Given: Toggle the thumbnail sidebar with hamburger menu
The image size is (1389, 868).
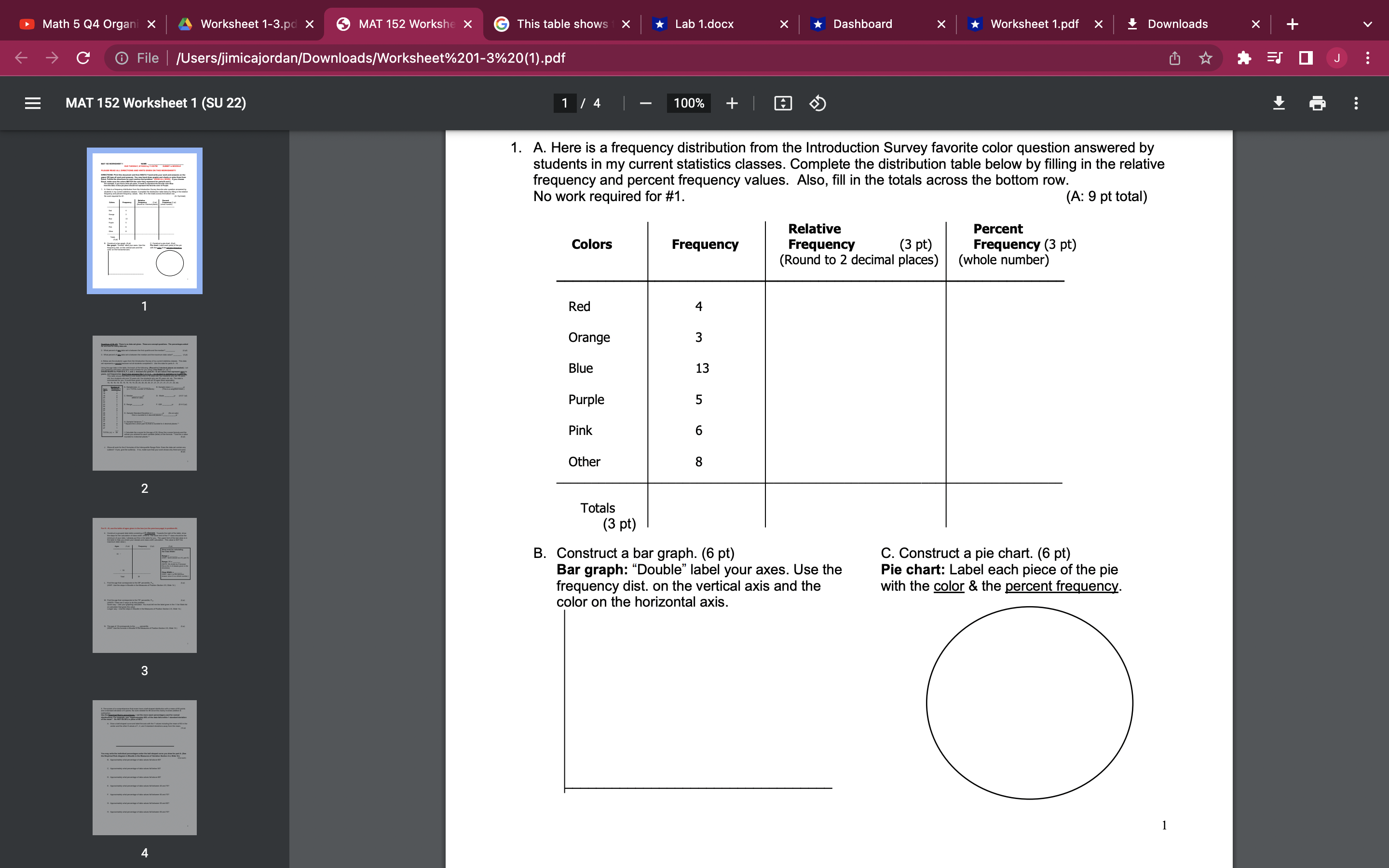Looking at the screenshot, I should [33, 103].
